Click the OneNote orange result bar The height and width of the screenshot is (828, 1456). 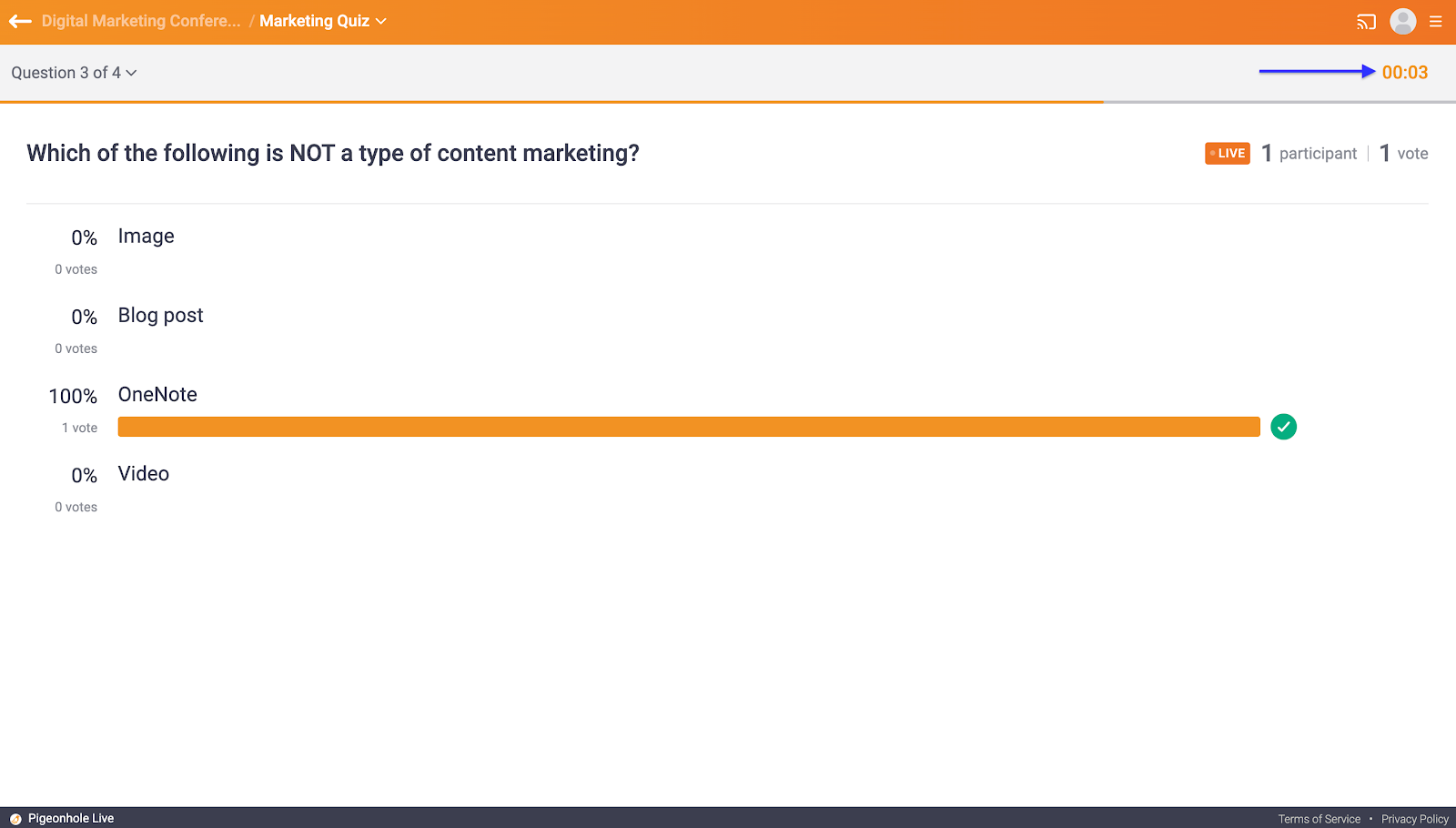click(x=689, y=427)
